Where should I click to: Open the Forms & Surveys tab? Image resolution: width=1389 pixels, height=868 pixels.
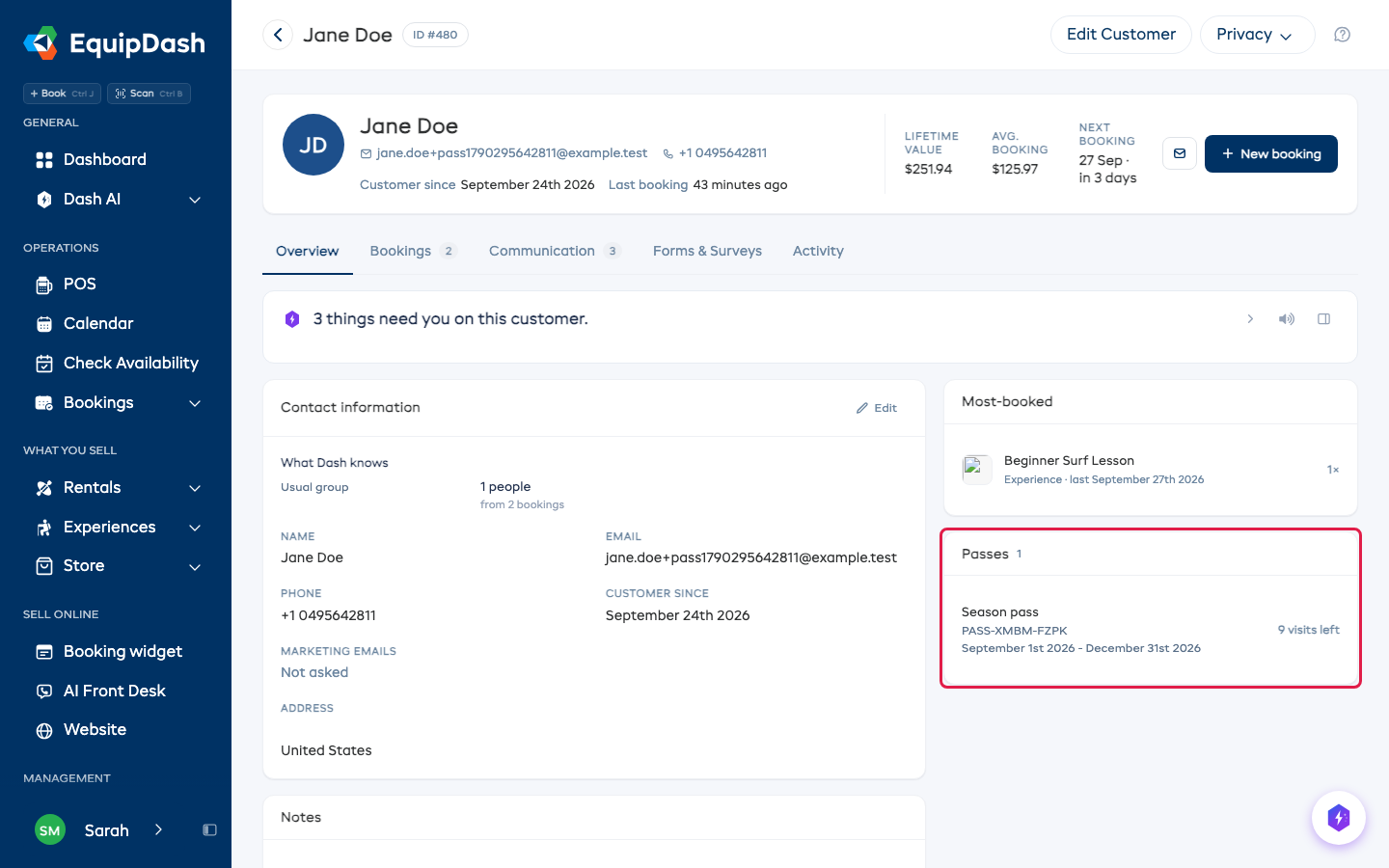point(707,251)
